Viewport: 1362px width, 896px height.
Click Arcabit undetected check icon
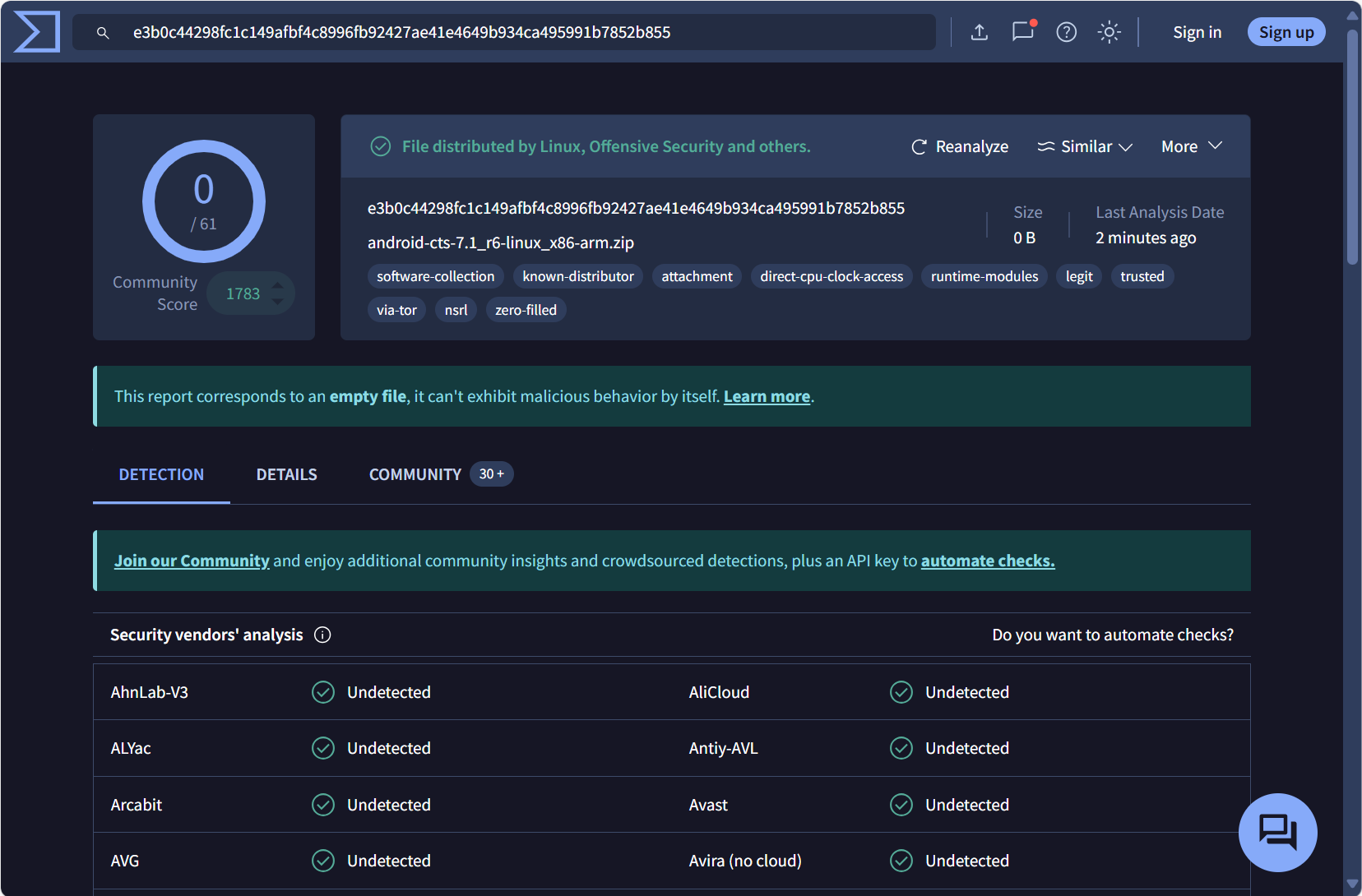323,805
